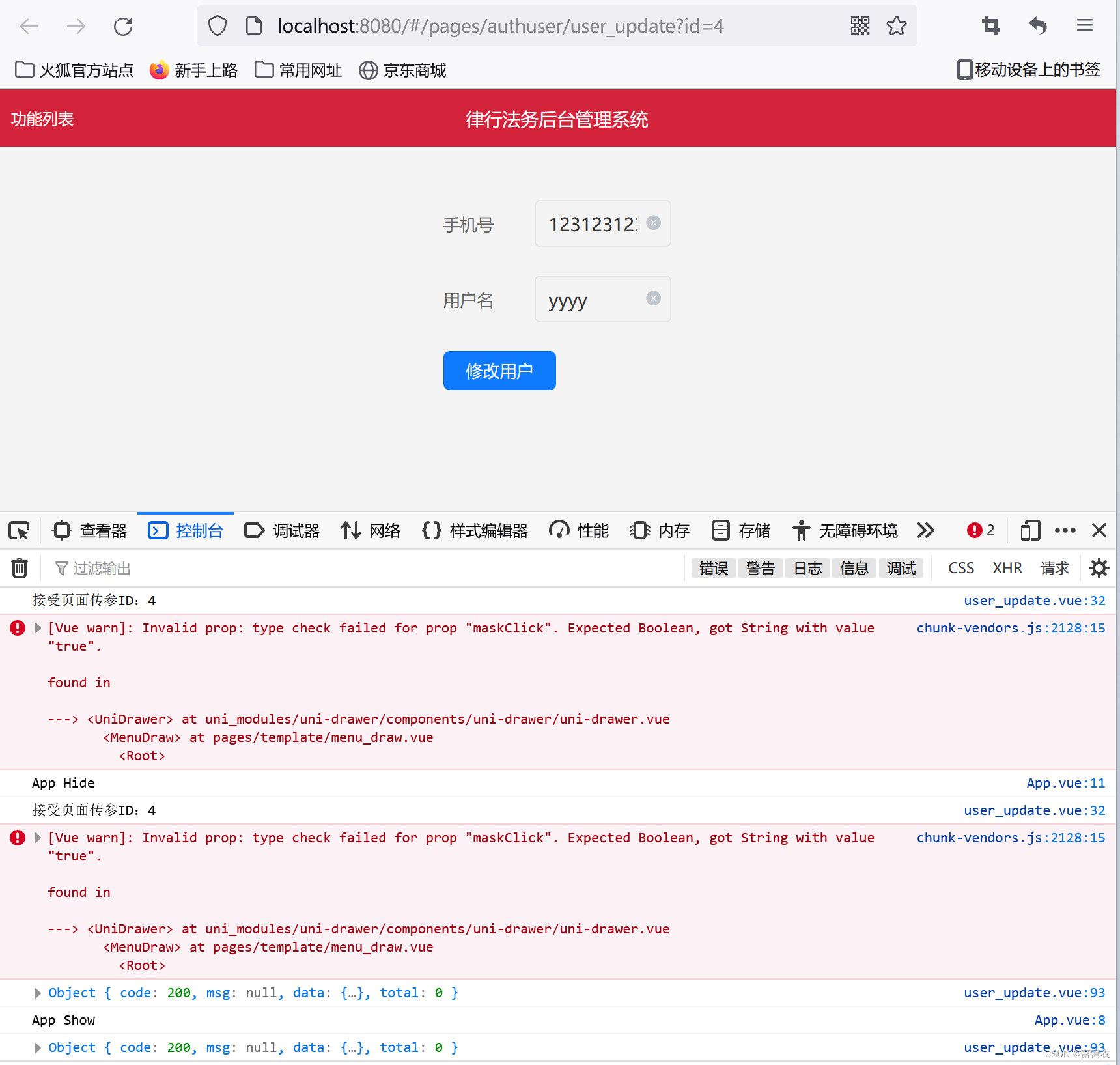Open the 京东商城 bookmark
The height and width of the screenshot is (1065, 1120).
pyautogui.click(x=402, y=70)
